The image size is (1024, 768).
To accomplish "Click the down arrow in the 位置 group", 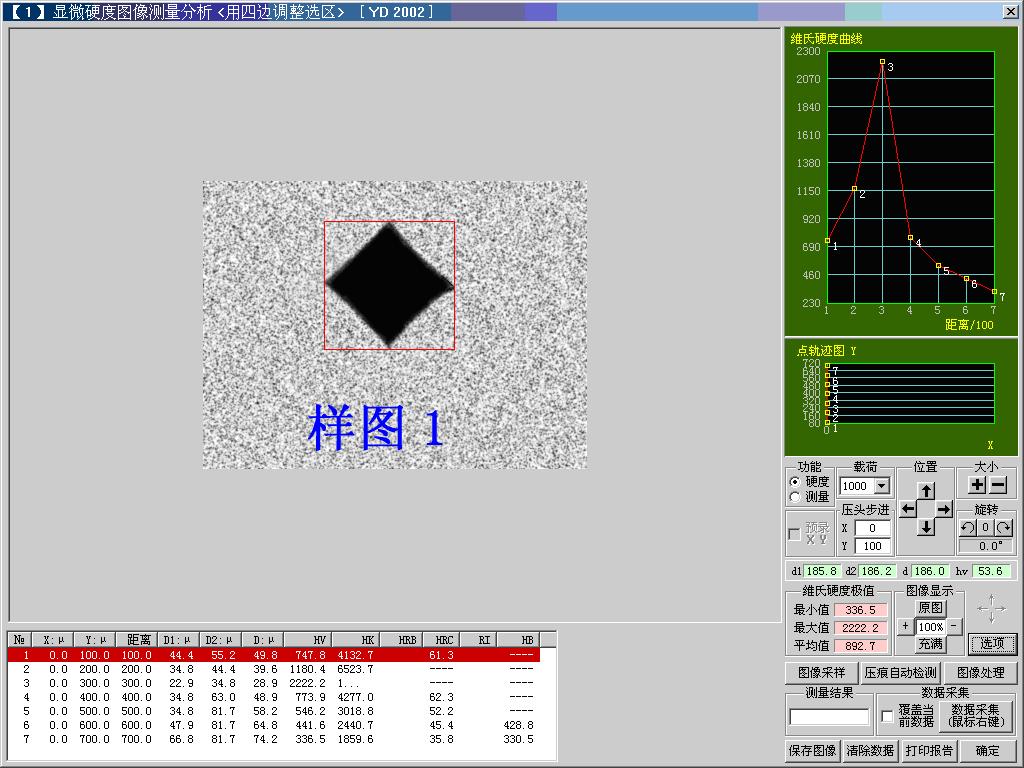I will [x=926, y=527].
